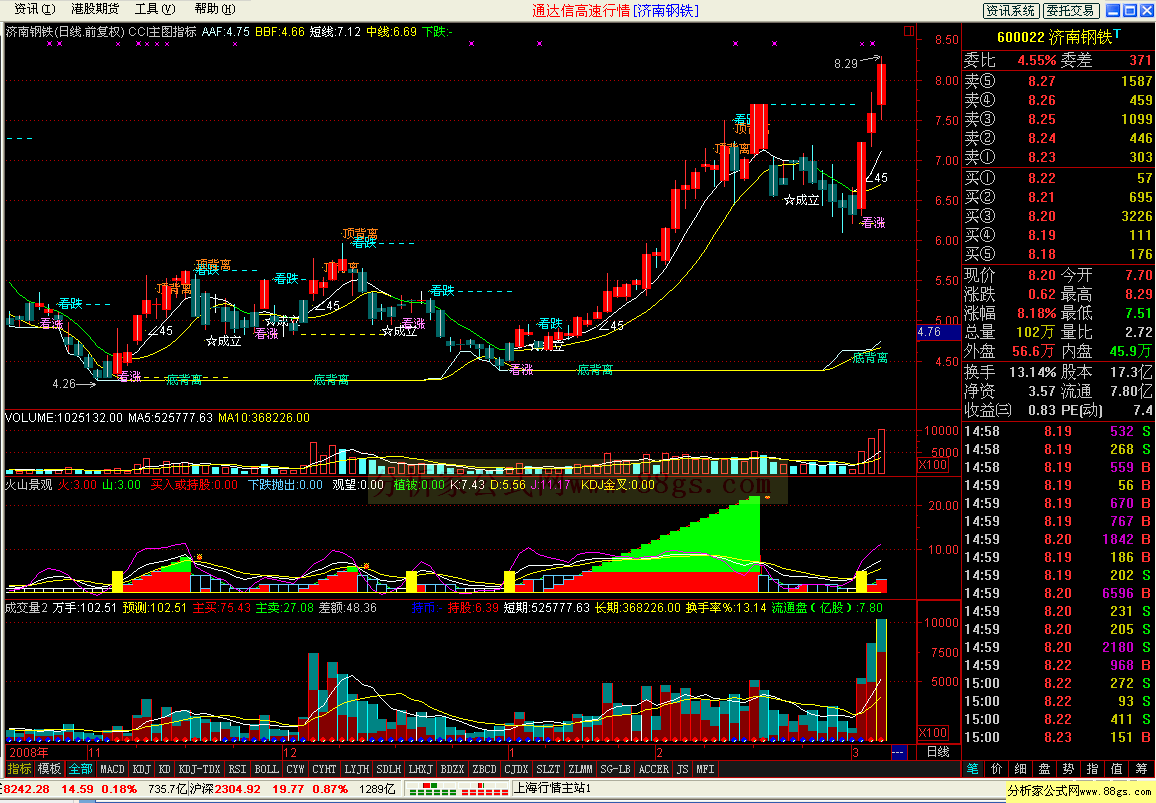
Task: Select the KD indicator tab
Action: tap(164, 769)
